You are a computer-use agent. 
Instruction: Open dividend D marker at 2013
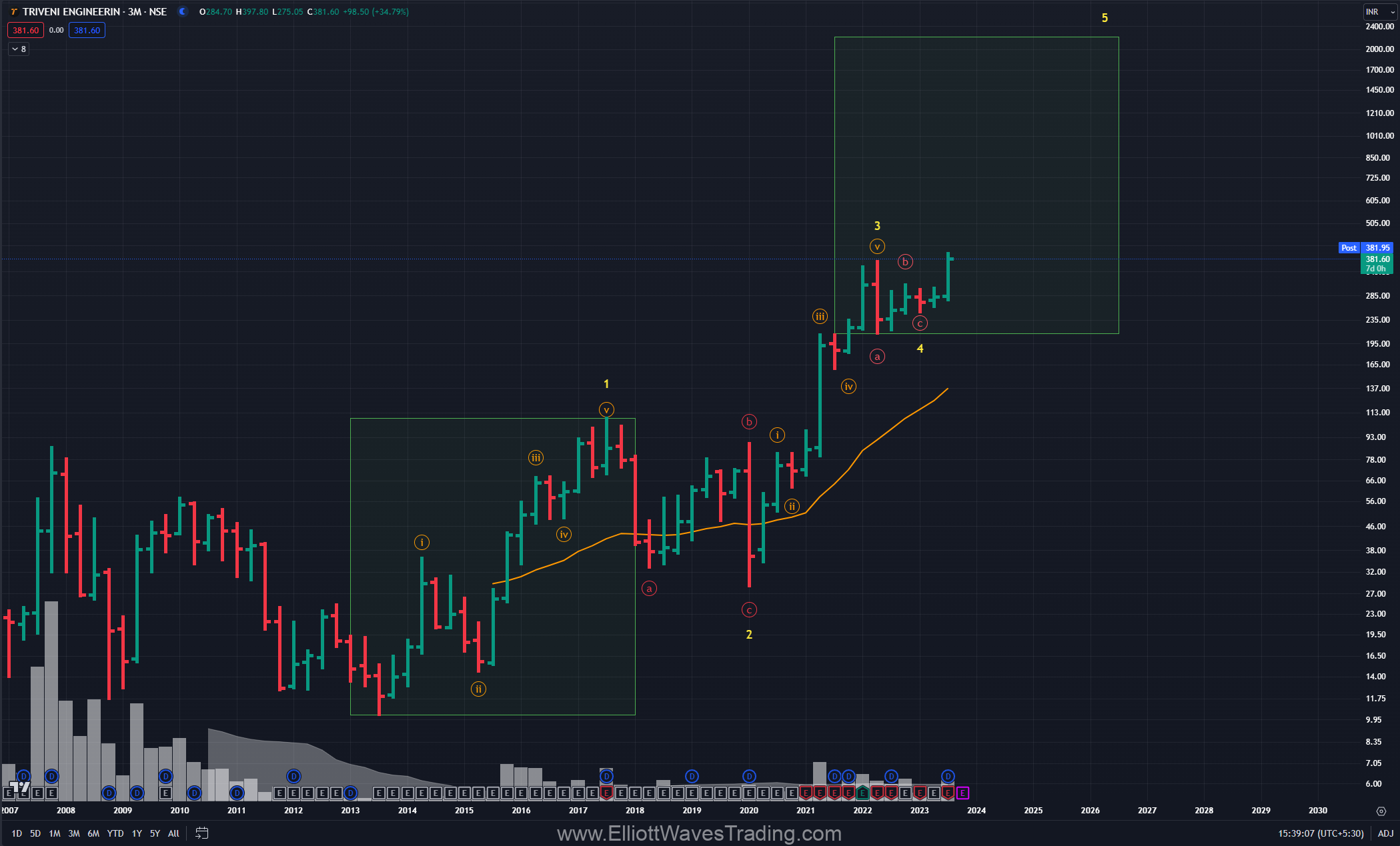tap(350, 793)
